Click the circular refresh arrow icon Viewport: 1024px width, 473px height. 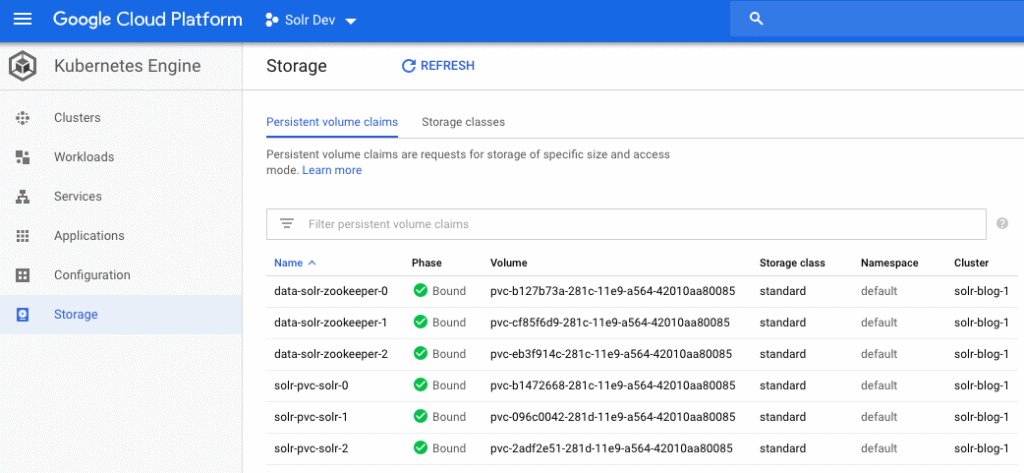(409, 66)
